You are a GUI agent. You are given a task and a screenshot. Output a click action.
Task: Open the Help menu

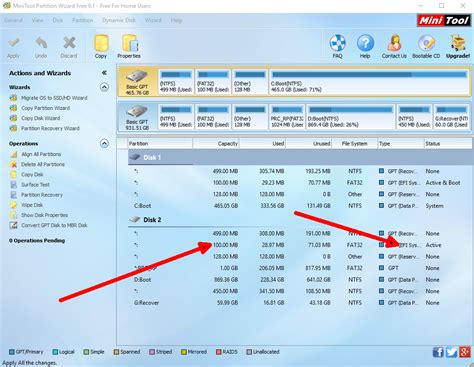[176, 20]
